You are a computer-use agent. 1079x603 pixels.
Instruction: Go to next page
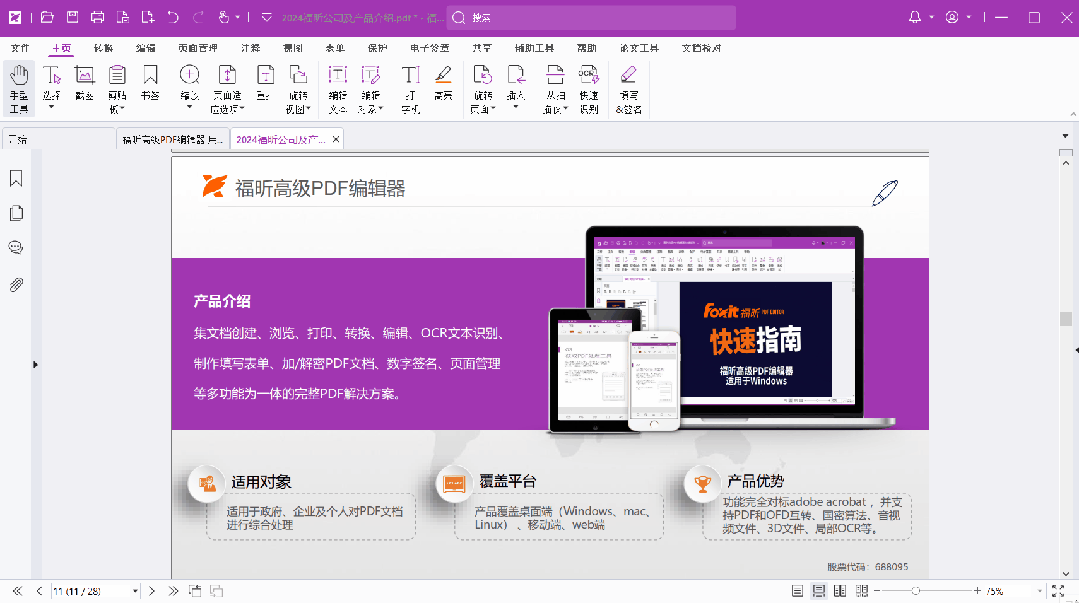pyautogui.click(x=152, y=591)
